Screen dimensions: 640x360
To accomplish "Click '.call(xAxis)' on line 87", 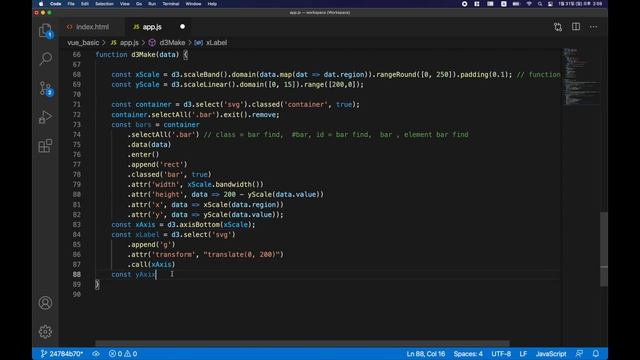I will tap(151, 264).
